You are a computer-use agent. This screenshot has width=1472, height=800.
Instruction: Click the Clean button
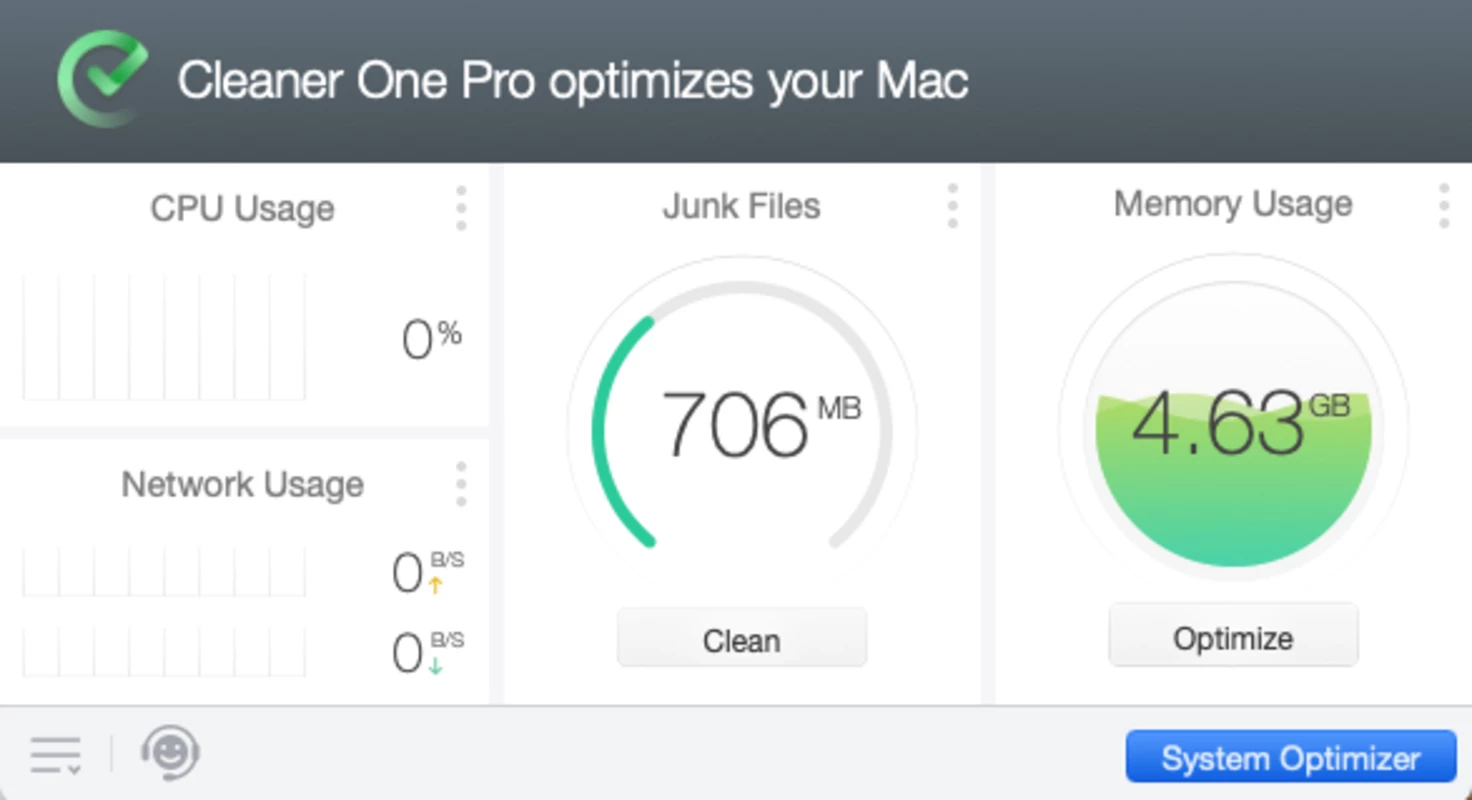741,638
